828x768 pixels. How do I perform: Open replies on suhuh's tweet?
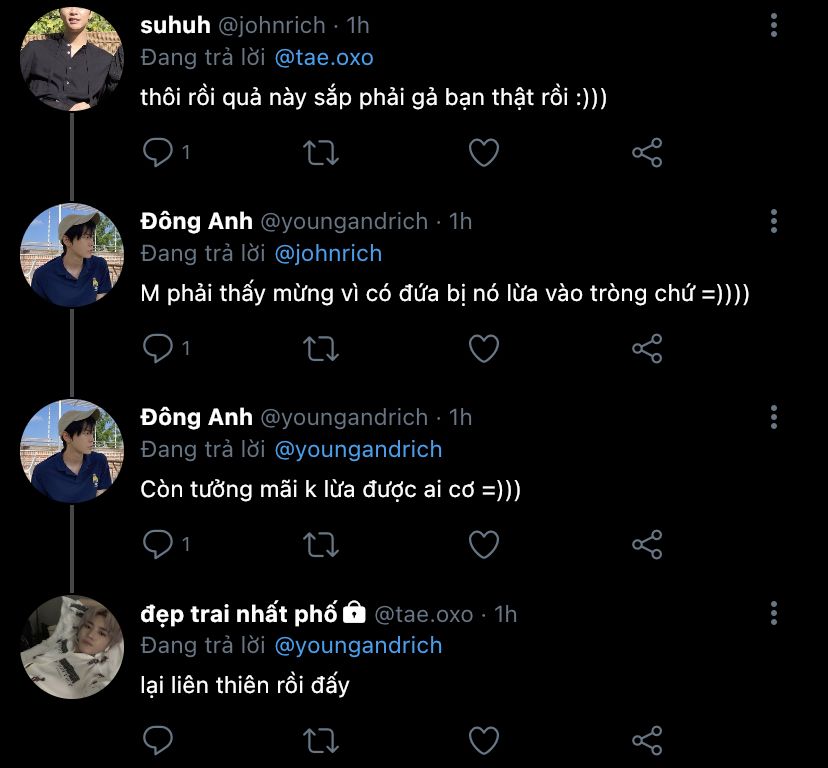(x=158, y=152)
